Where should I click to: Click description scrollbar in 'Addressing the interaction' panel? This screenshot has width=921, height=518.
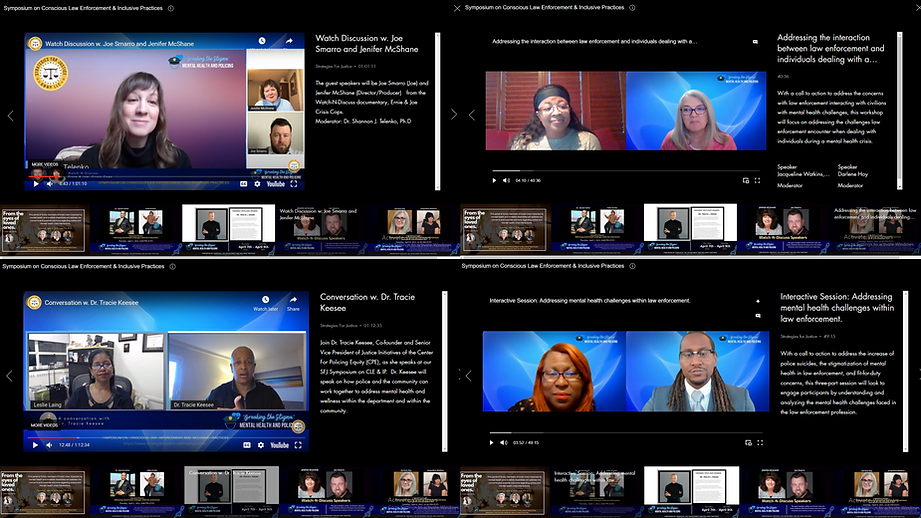point(899,110)
